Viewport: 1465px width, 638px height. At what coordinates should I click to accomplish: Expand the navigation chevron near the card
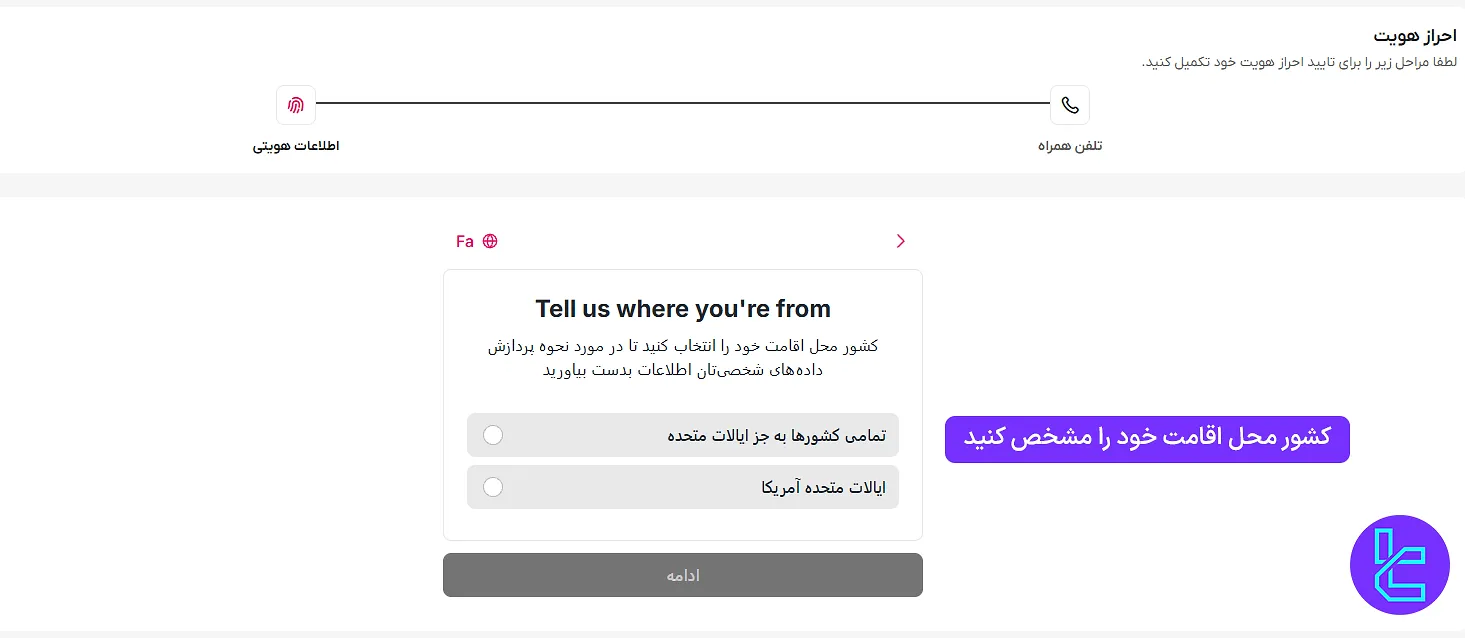(x=899, y=241)
